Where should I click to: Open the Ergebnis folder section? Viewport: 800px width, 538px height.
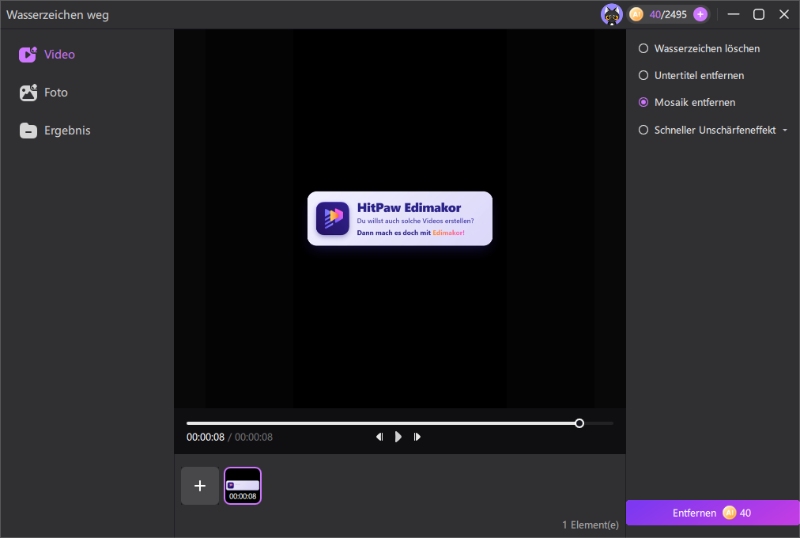pyautogui.click(x=55, y=131)
